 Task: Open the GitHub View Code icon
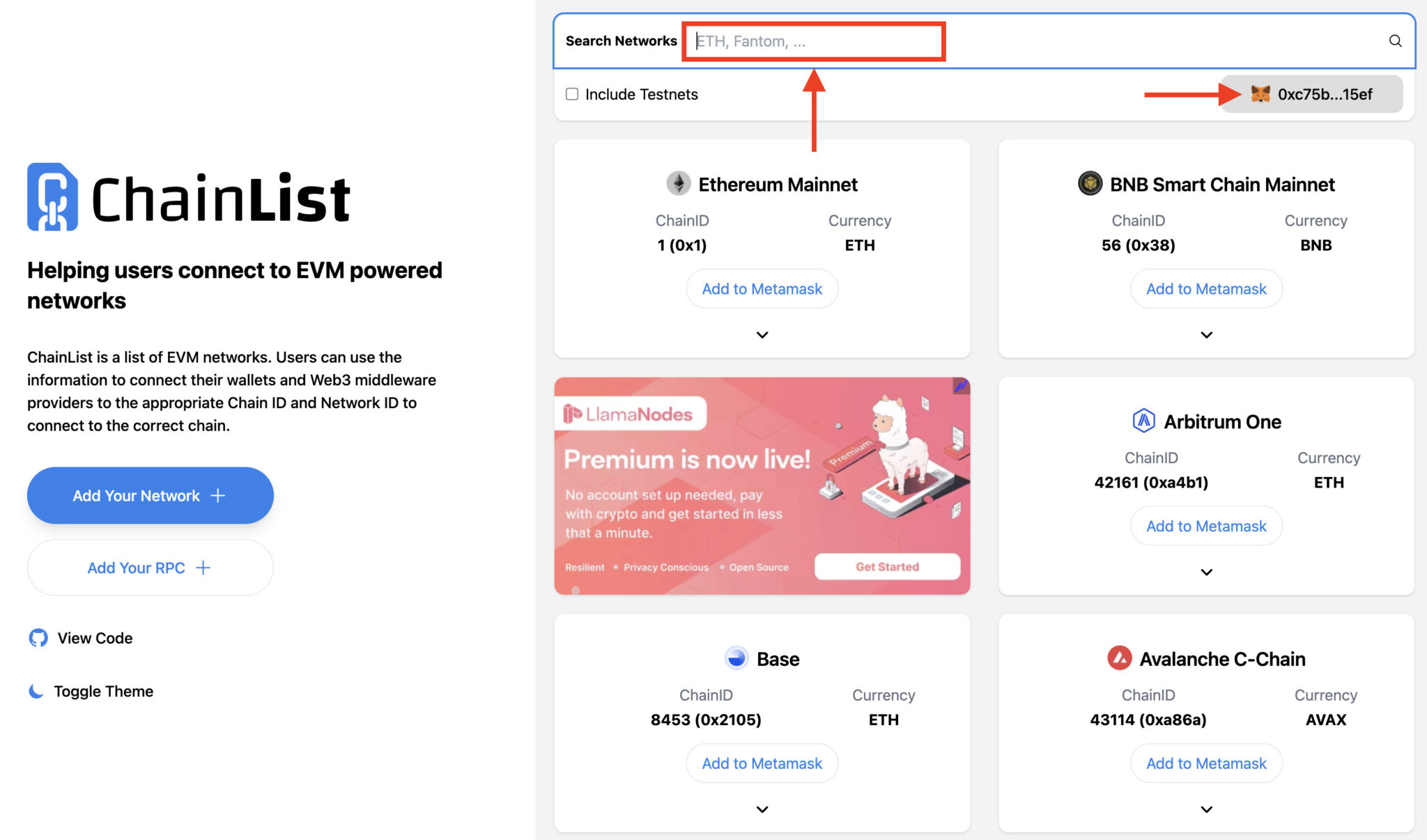pos(38,637)
